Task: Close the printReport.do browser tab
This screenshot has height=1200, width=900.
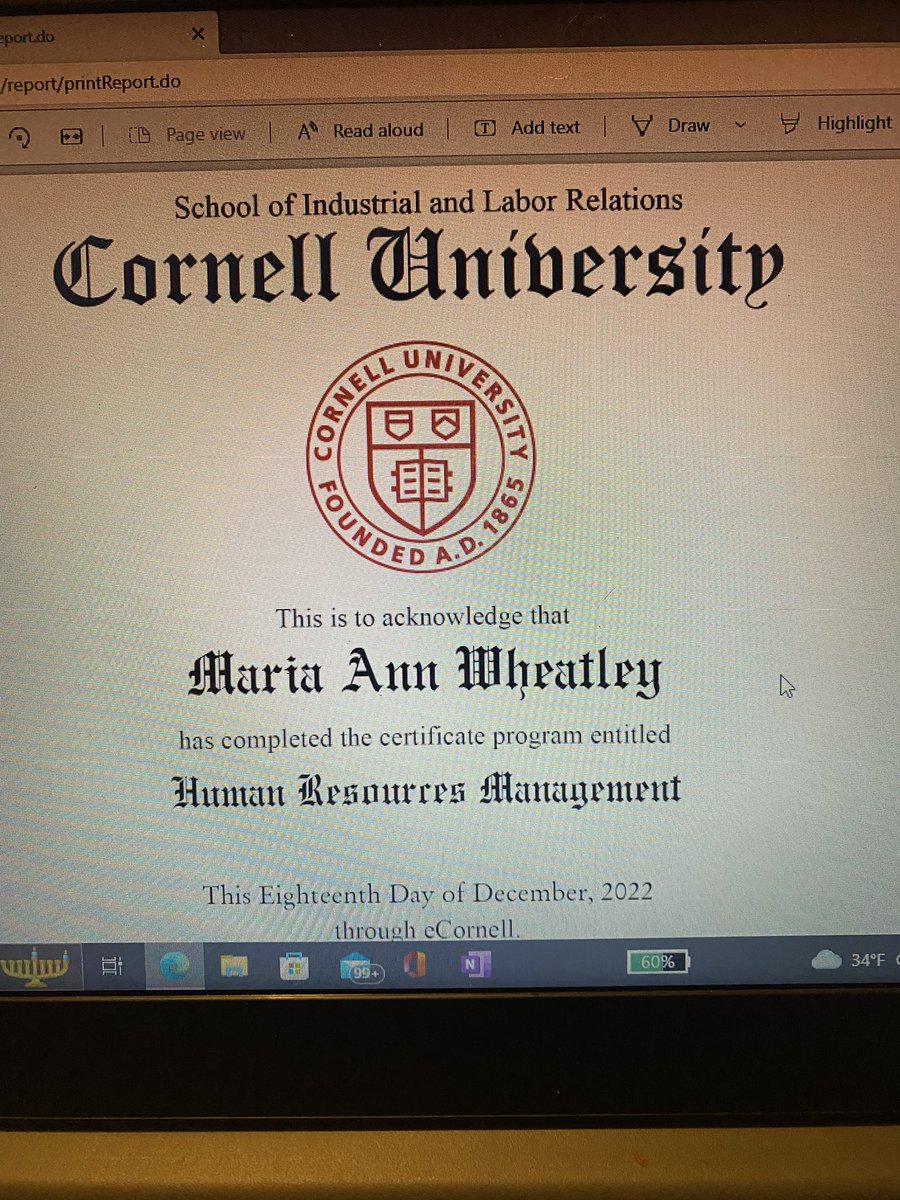Action: (x=197, y=34)
